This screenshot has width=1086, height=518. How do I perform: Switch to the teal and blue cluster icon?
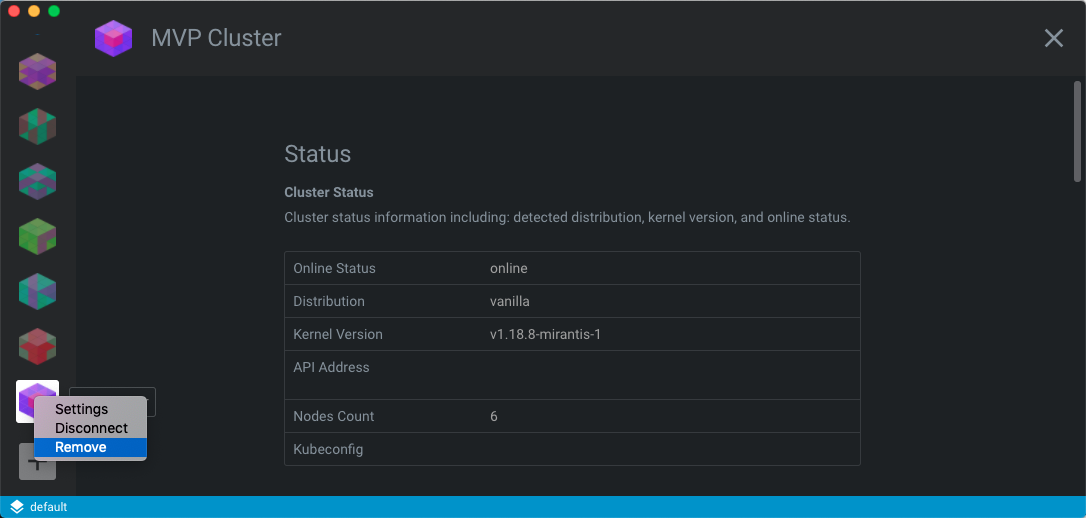pyautogui.click(x=37, y=291)
